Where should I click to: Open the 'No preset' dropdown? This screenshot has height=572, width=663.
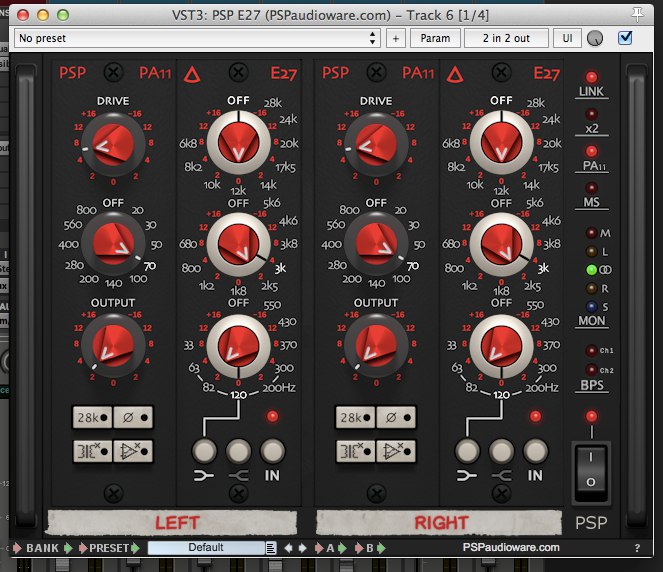[x=197, y=38]
